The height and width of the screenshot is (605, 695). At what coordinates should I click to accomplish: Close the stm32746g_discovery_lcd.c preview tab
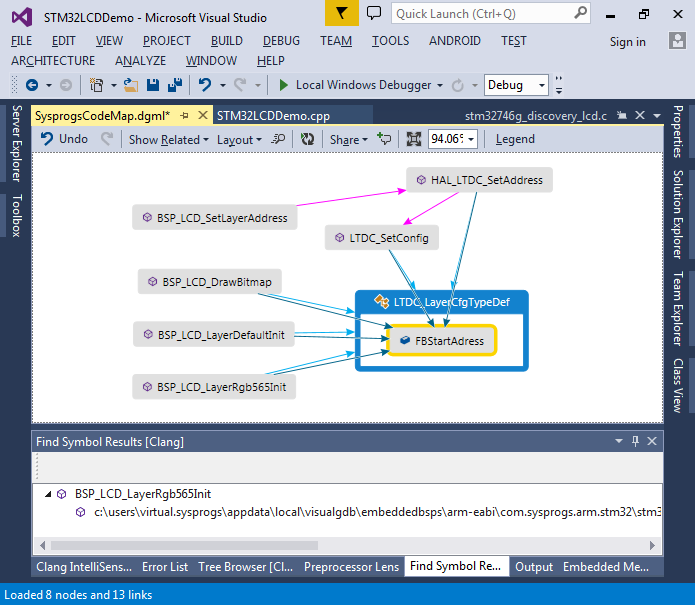click(x=640, y=115)
